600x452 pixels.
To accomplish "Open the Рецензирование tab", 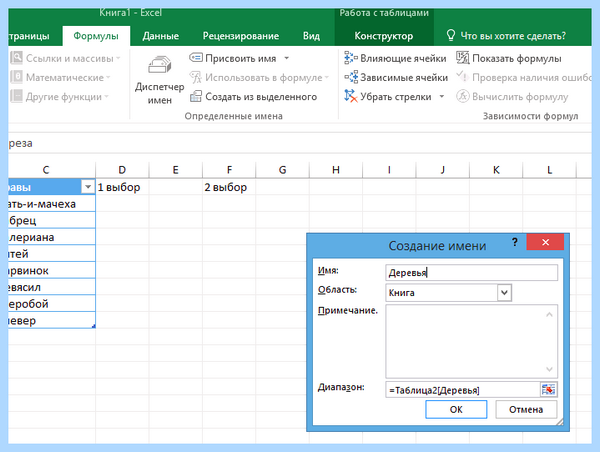I will pyautogui.click(x=241, y=36).
